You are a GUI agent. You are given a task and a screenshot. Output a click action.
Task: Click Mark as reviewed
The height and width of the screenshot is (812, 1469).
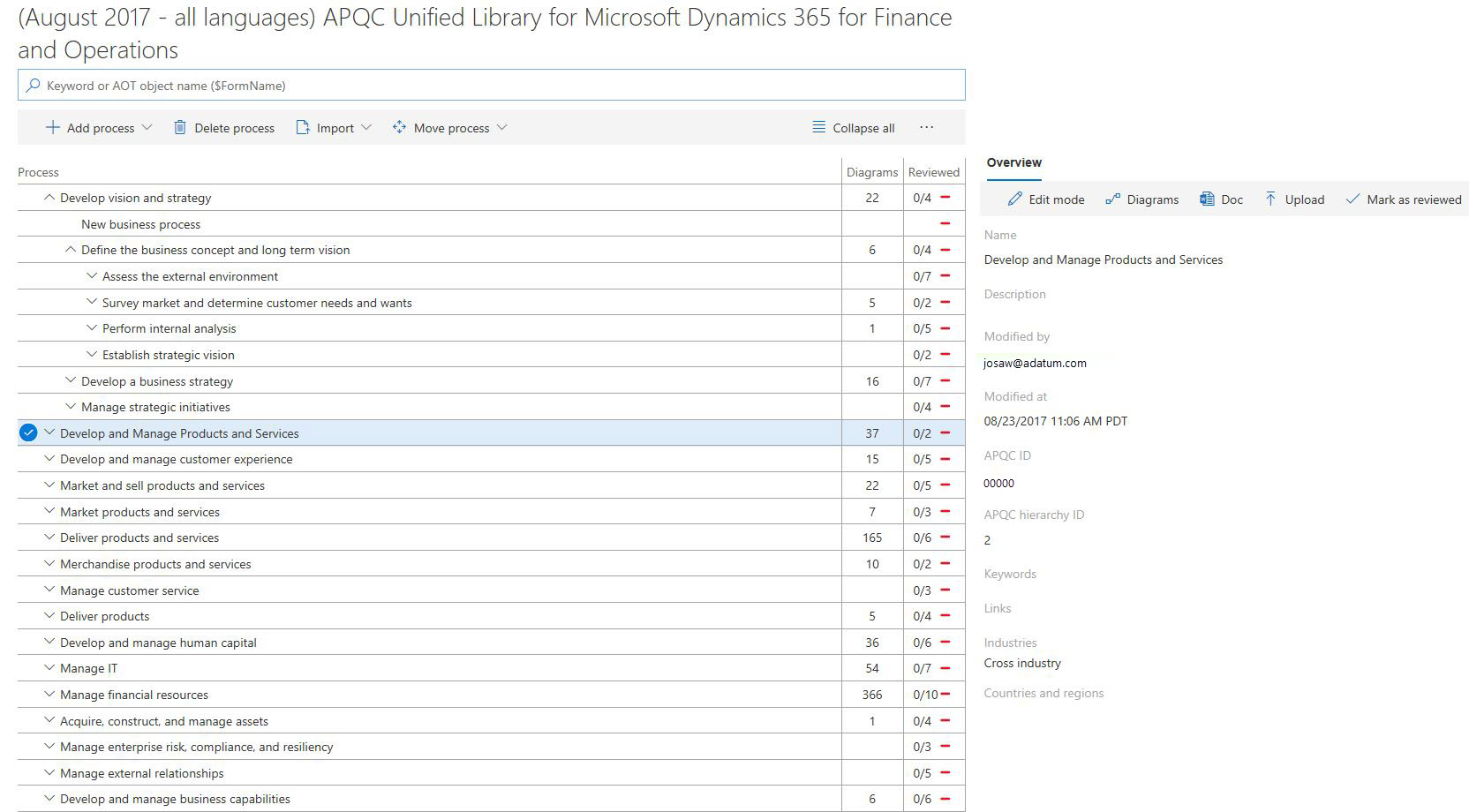(x=1402, y=199)
